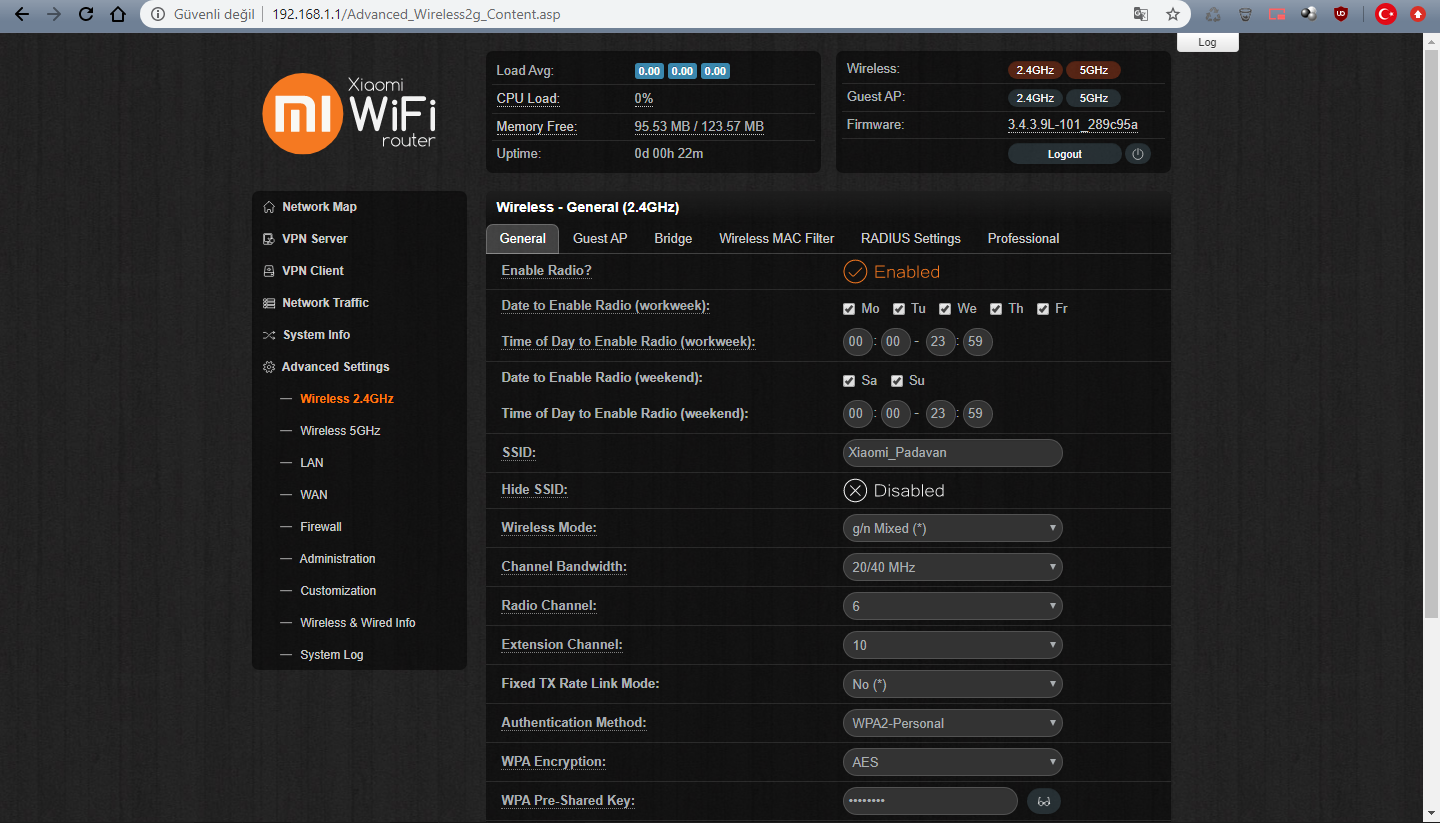The image size is (1440, 823).
Task: Open the Professional tab
Action: click(1023, 238)
